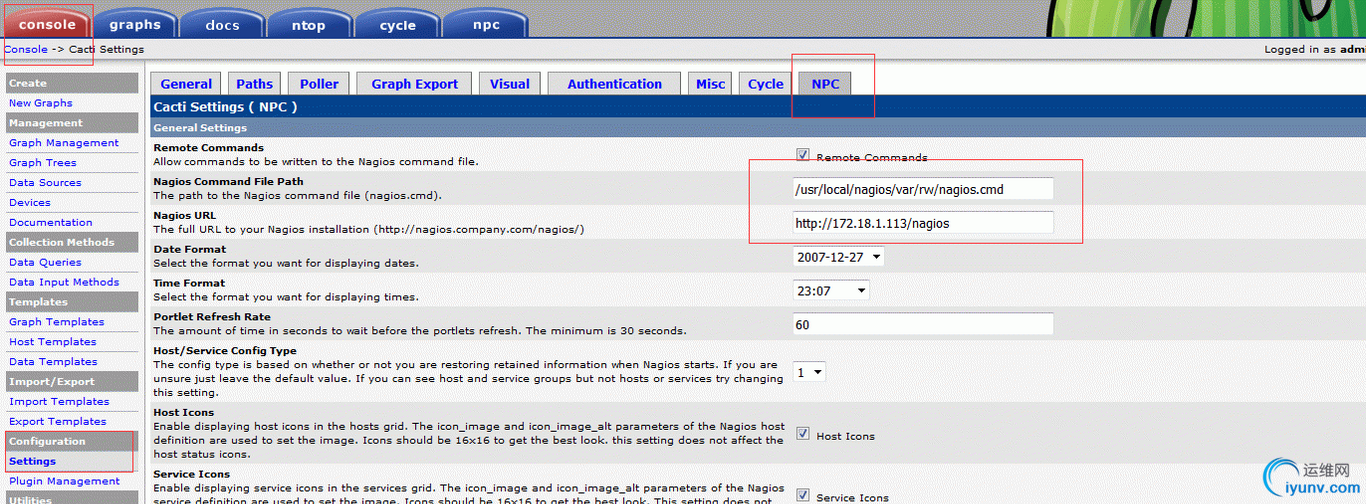Switch to the Graph Export settings tab
Screen dimensions: 1366x504
[x=414, y=84]
